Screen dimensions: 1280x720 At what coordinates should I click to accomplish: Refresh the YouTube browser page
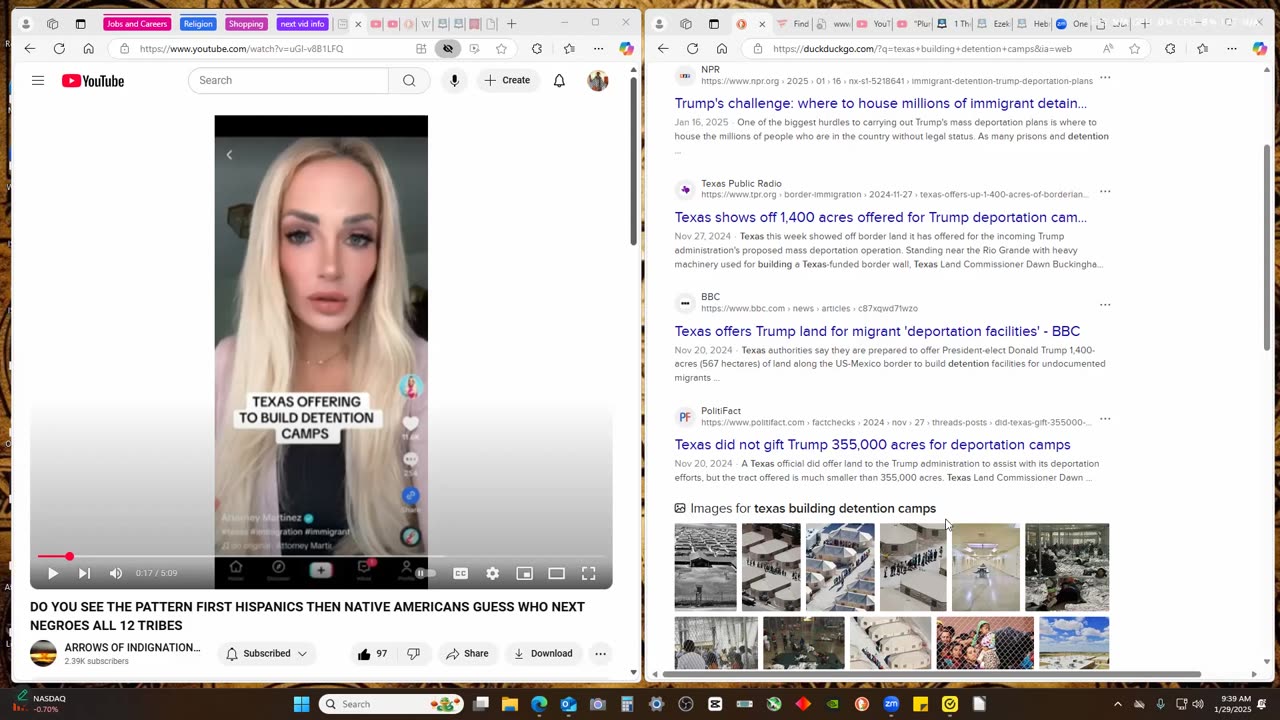pos(59,48)
